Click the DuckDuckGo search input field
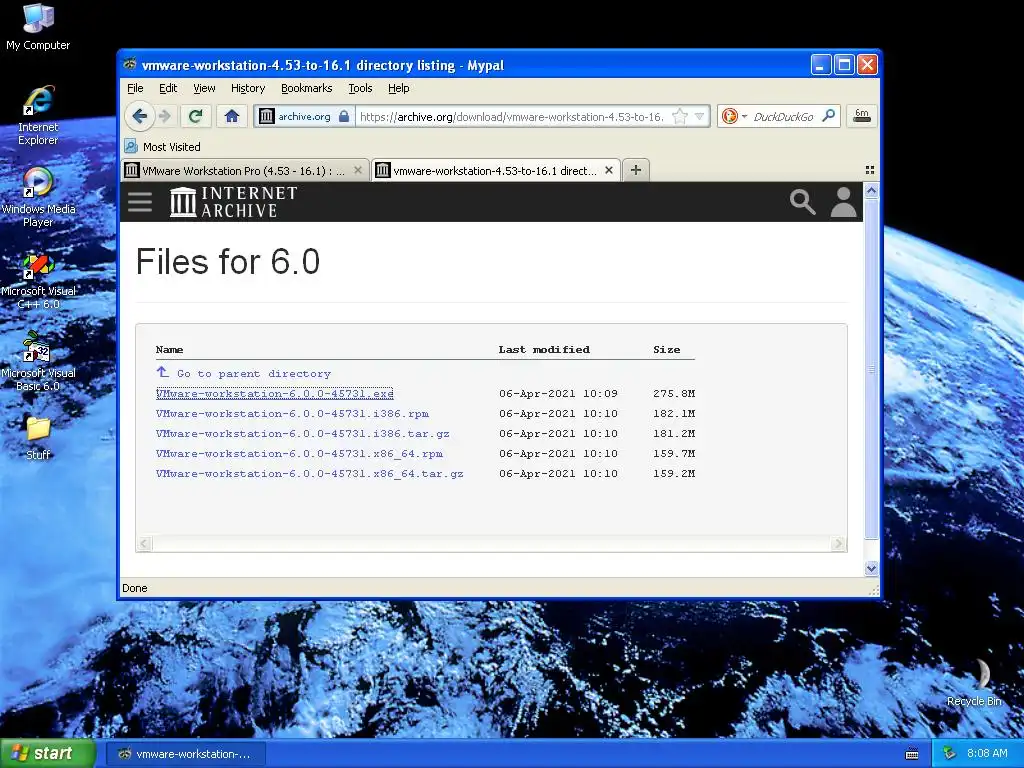Viewport: 1024px width, 768px height. point(784,116)
